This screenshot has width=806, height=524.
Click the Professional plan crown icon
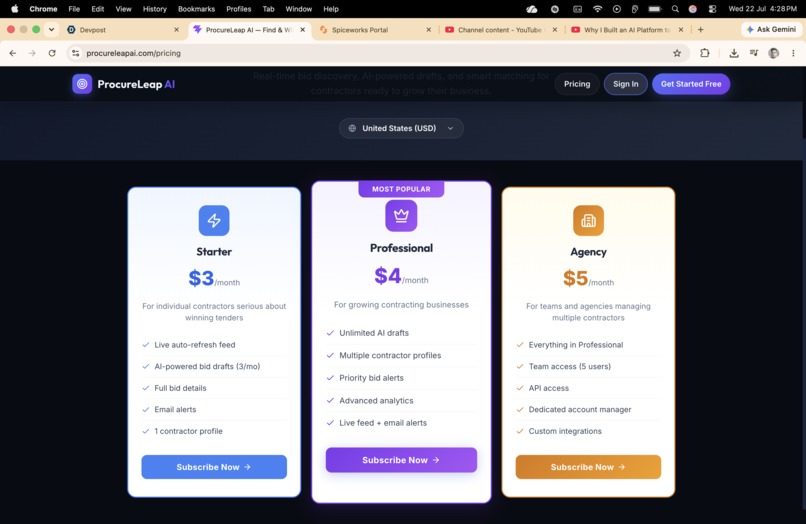point(401,215)
